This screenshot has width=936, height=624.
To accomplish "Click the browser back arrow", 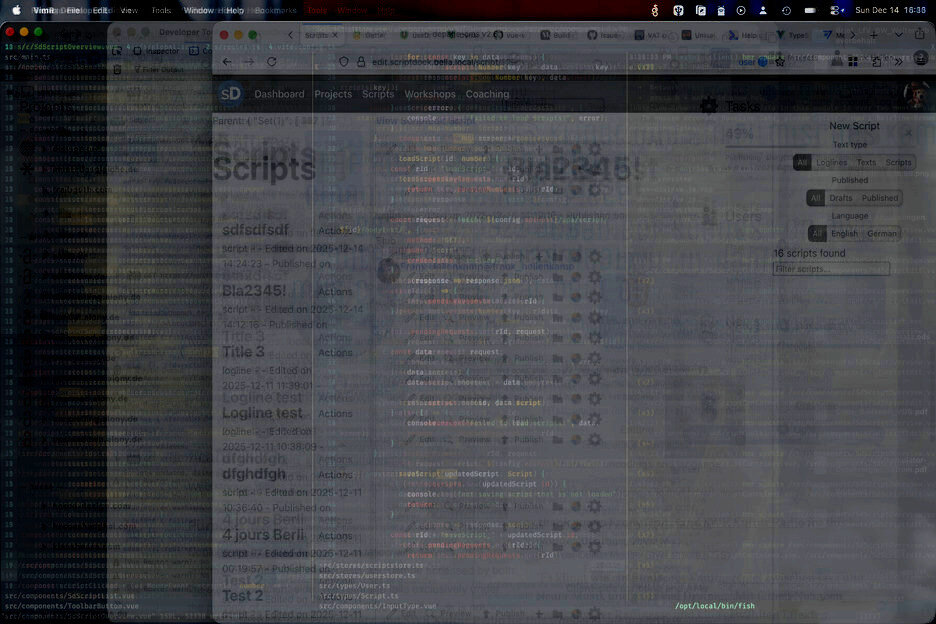I will pyautogui.click(x=227, y=62).
